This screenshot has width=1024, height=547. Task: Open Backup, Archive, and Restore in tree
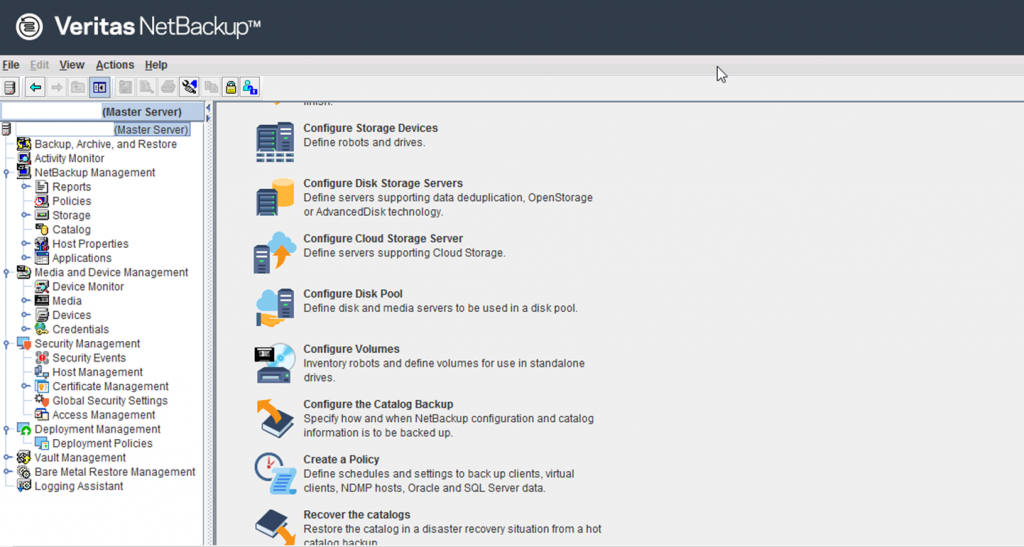tap(105, 144)
